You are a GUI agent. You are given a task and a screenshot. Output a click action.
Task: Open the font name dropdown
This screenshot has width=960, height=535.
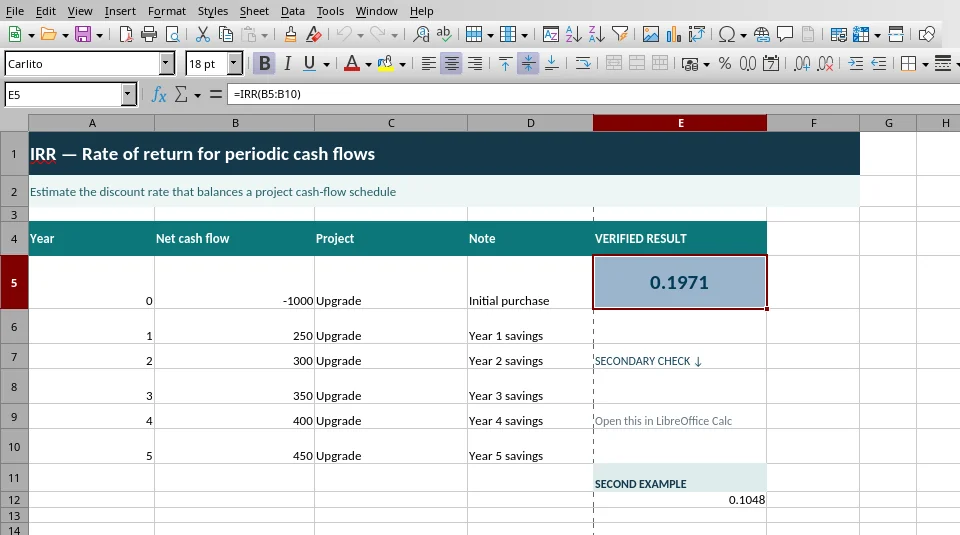tap(166, 64)
